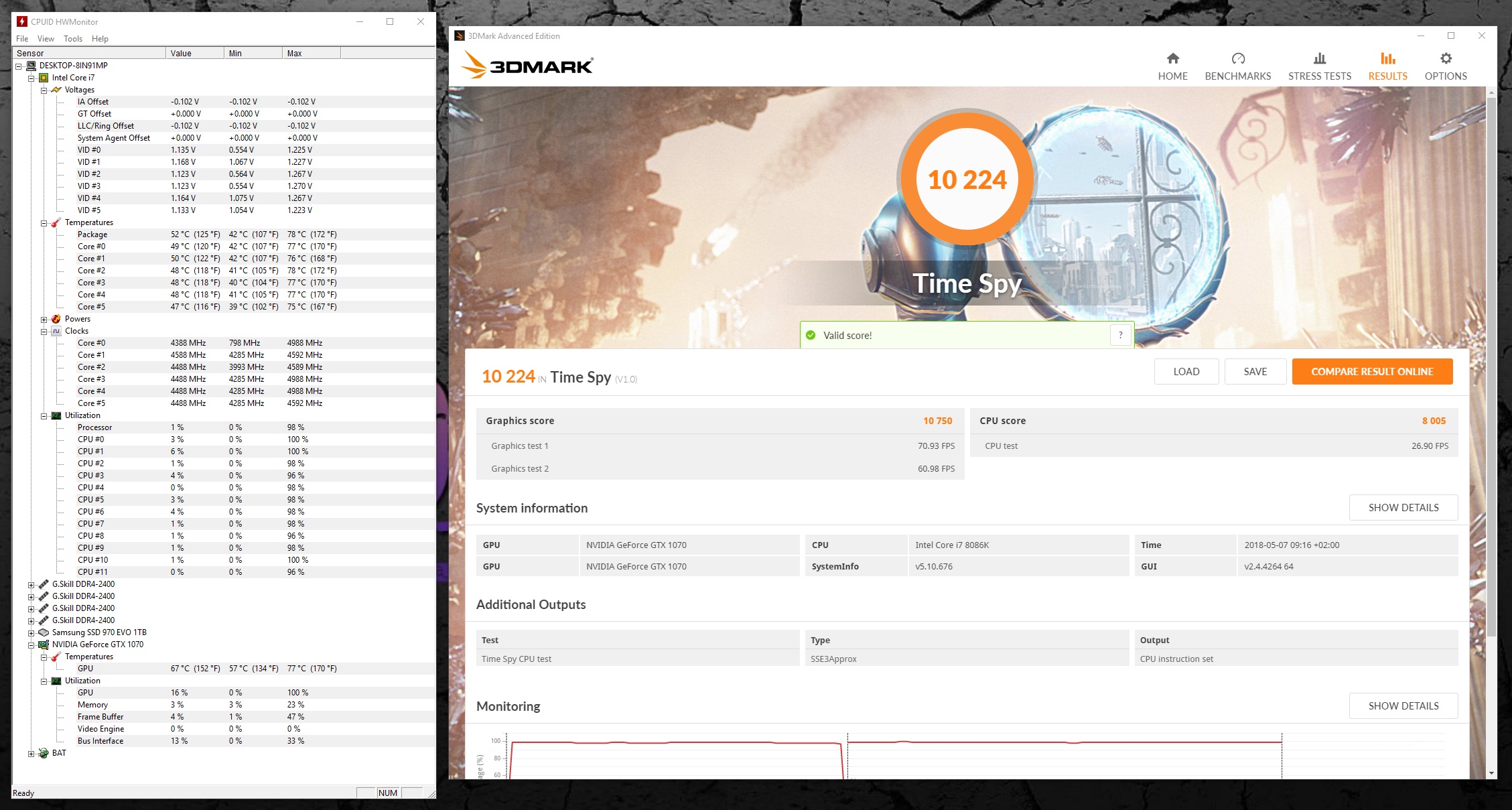Click the 3DMark vertical scrollbar thumb

point(1491,367)
